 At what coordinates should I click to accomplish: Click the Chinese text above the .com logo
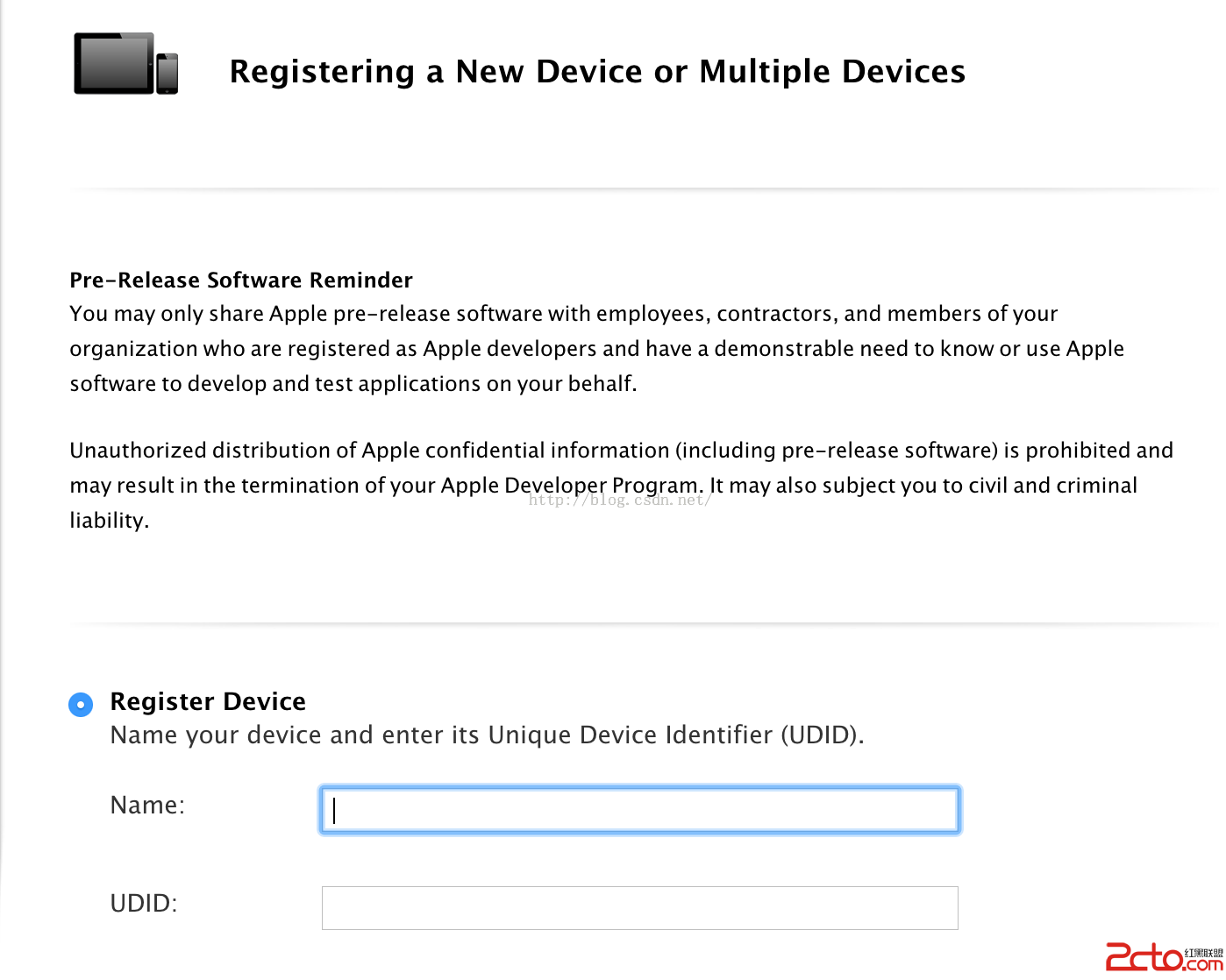coord(1203,953)
